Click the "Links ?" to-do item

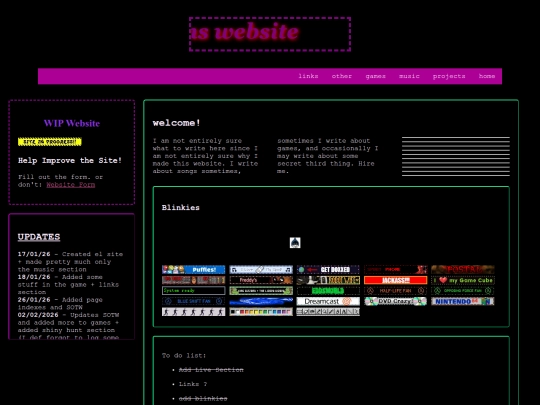click(x=193, y=384)
